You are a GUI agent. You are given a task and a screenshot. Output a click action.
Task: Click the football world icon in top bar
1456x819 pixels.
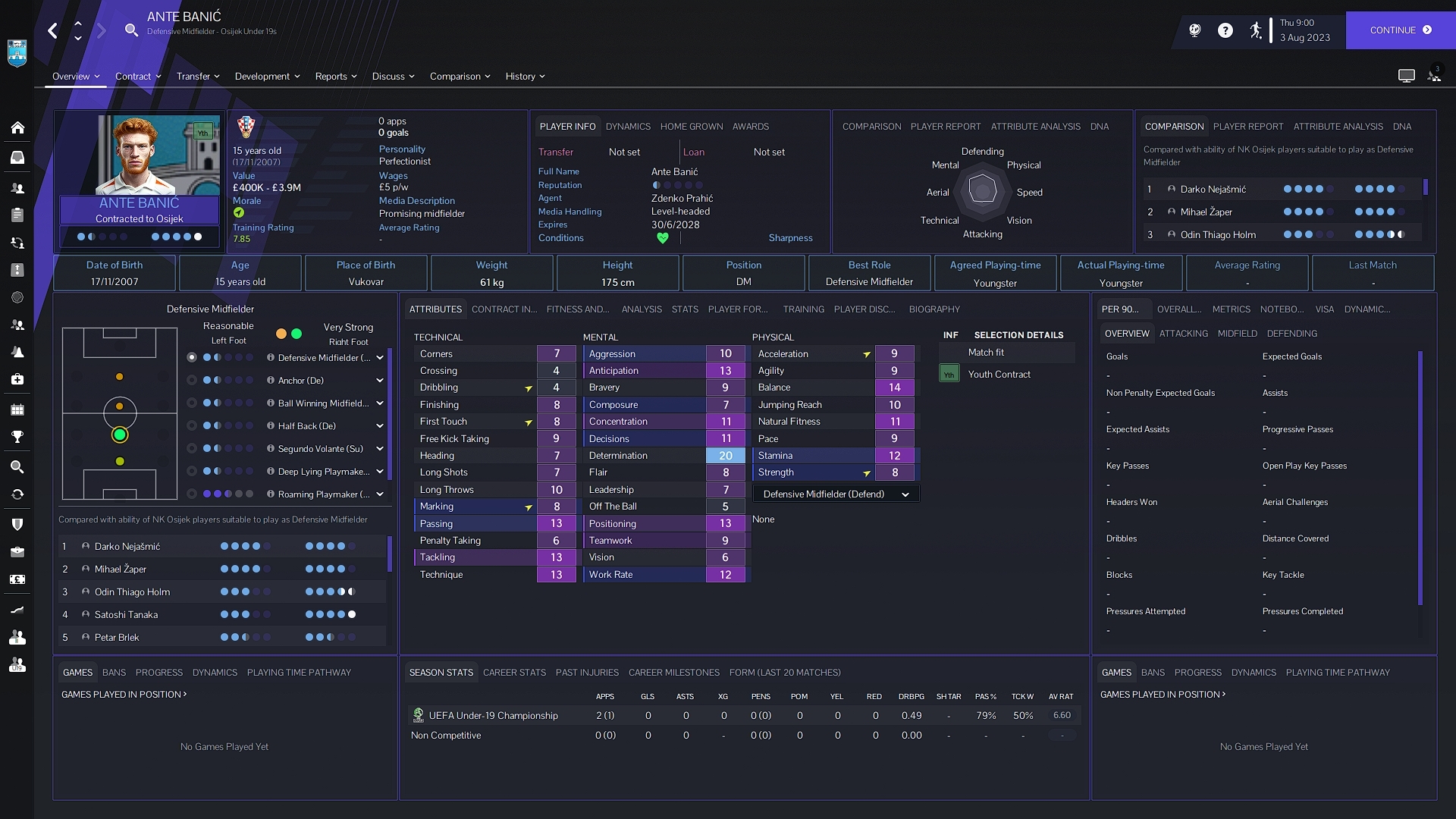tap(1195, 30)
